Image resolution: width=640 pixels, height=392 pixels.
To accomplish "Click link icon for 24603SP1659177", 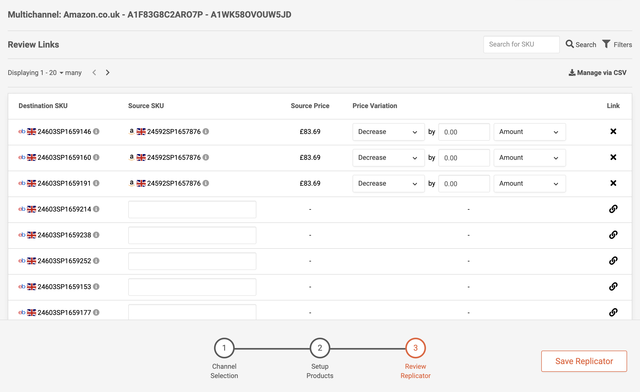I will 613,312.
